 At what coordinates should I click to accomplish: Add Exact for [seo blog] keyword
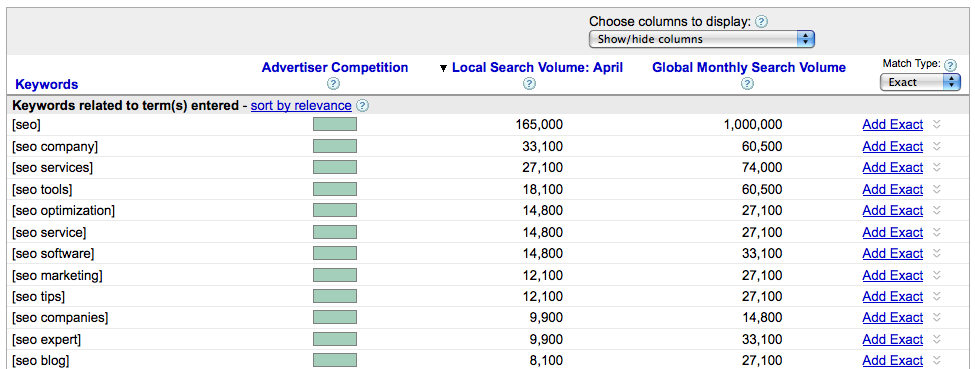tap(893, 360)
